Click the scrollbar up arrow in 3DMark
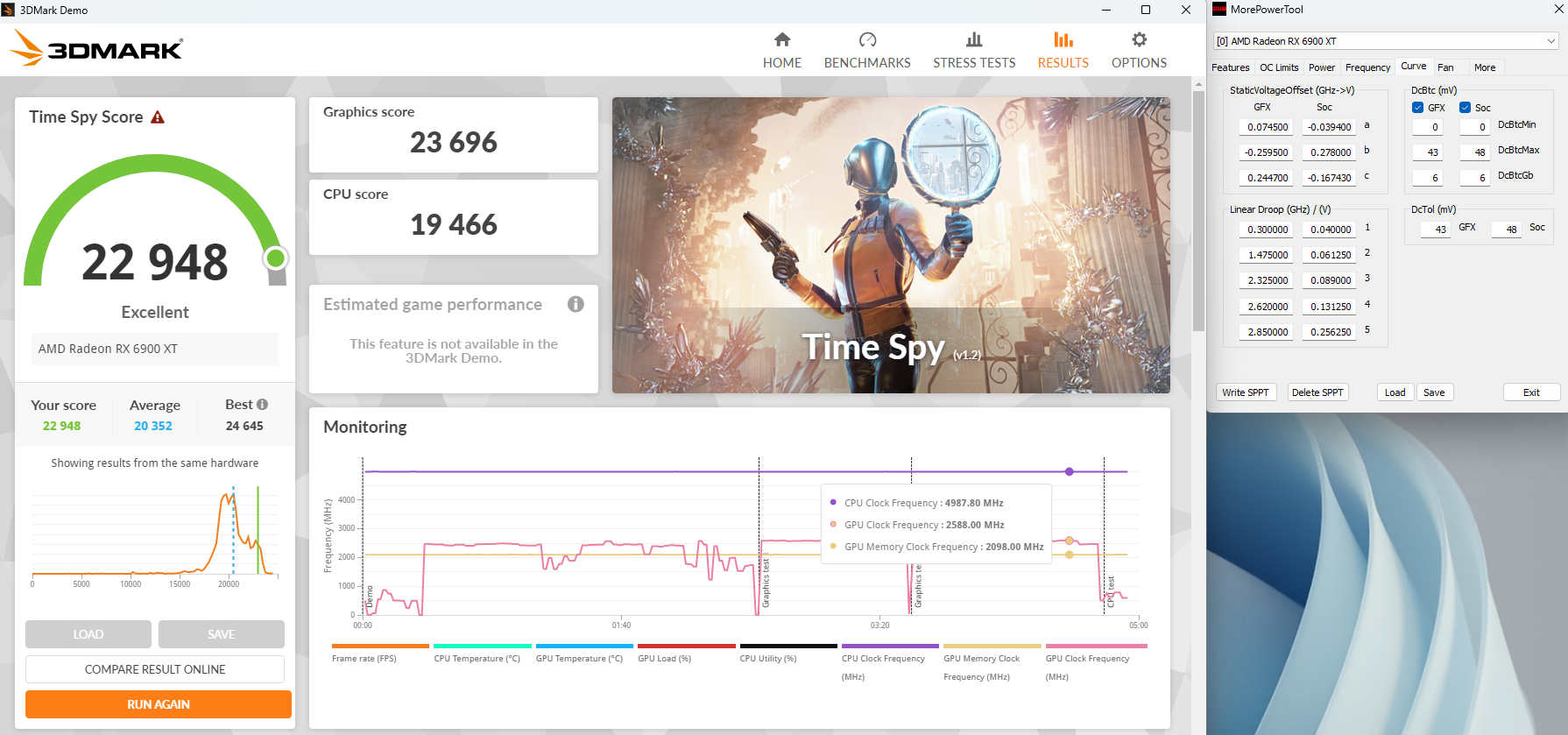 coord(1198,84)
